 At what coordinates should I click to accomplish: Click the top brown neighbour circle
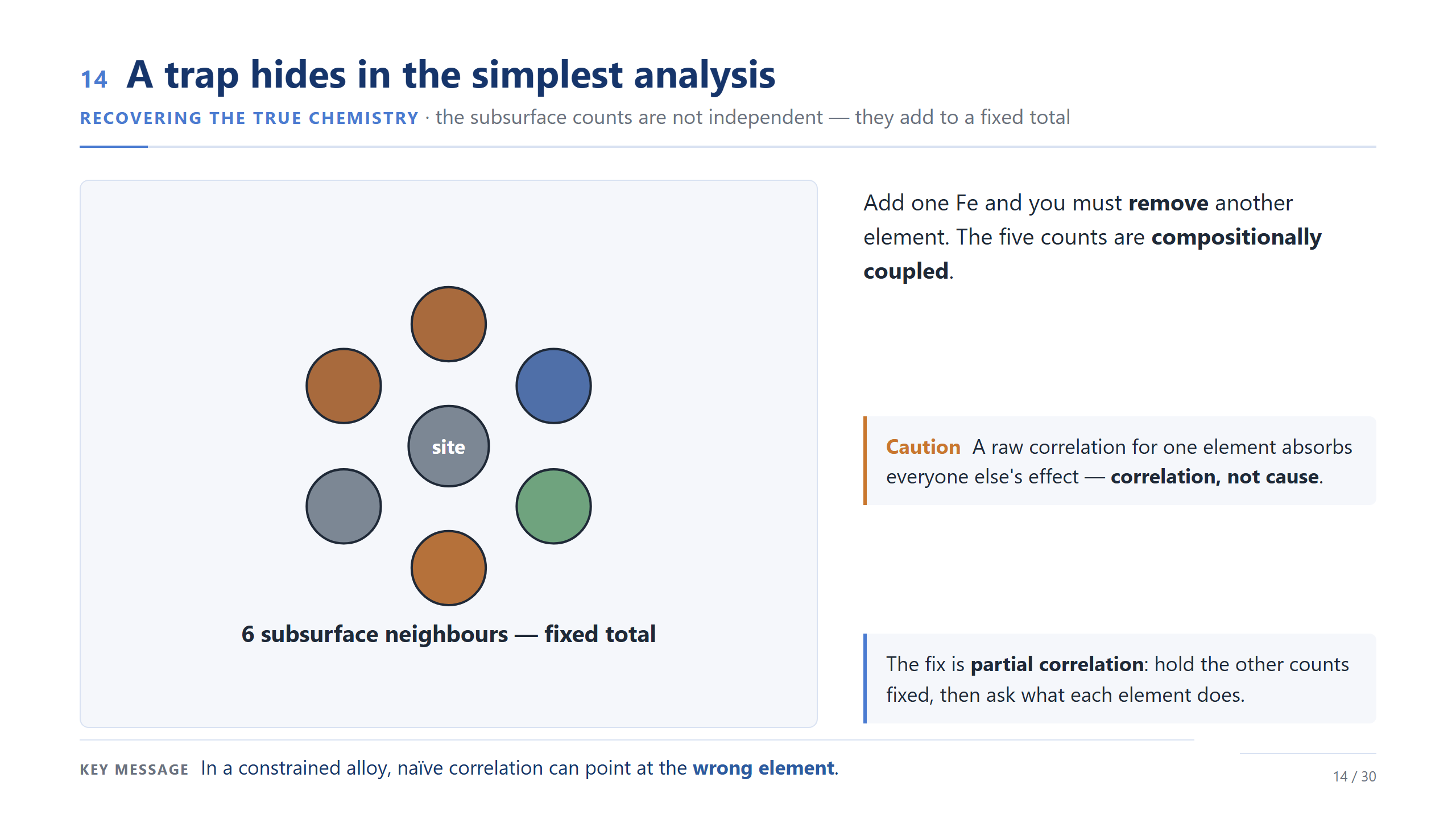(x=448, y=324)
